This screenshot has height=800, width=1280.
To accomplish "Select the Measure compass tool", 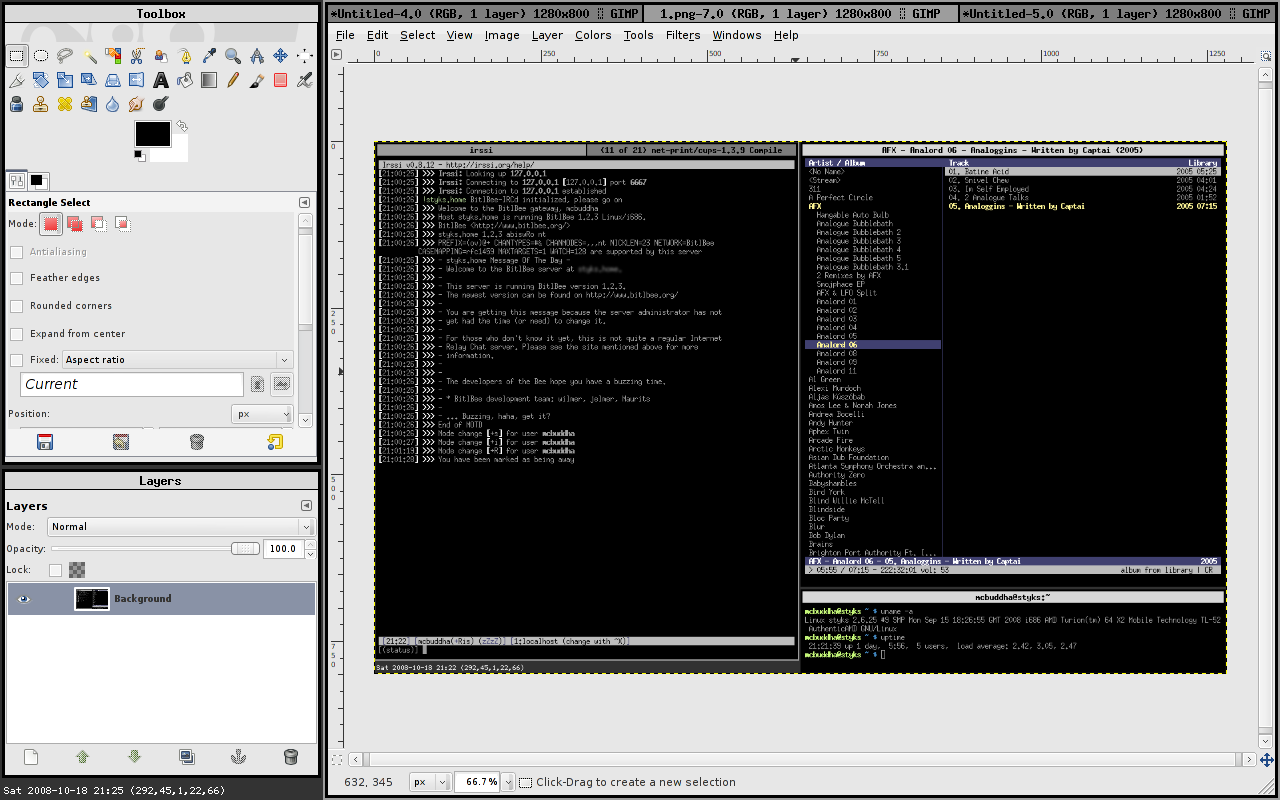I will click(257, 56).
